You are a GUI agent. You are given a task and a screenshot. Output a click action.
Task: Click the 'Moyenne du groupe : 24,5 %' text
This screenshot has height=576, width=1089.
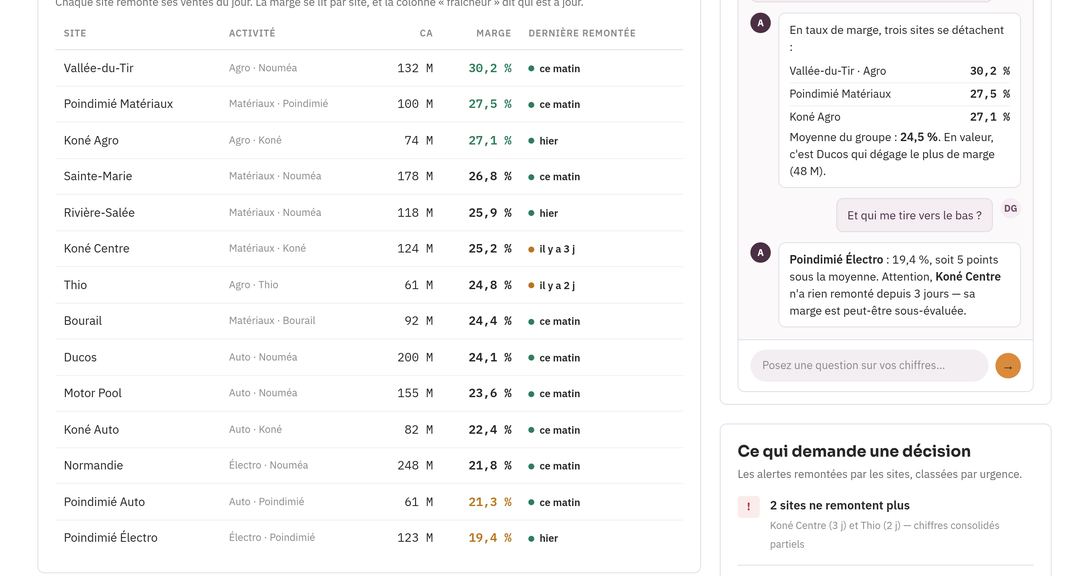[863, 138]
